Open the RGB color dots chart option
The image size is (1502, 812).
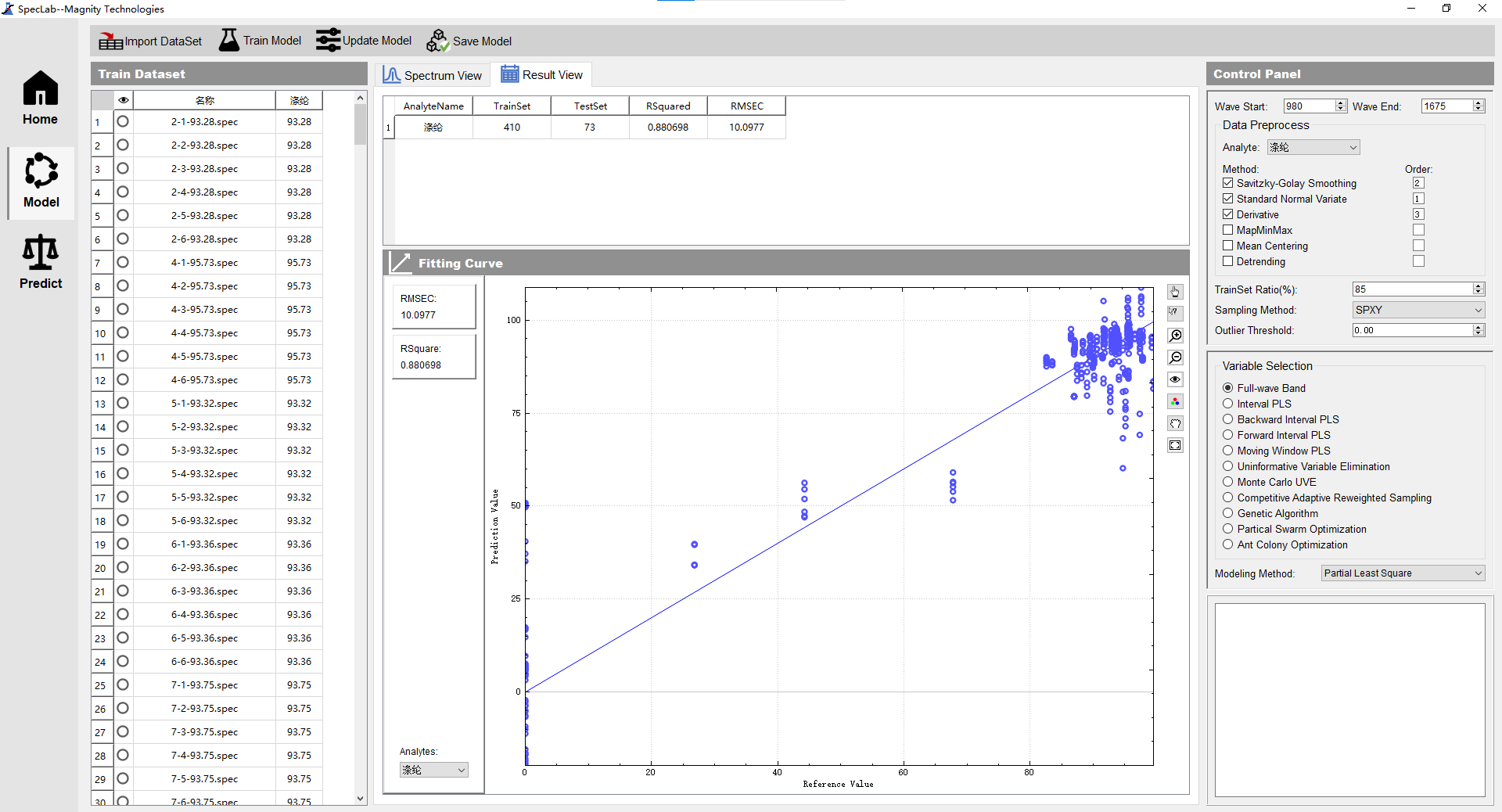[x=1175, y=401]
